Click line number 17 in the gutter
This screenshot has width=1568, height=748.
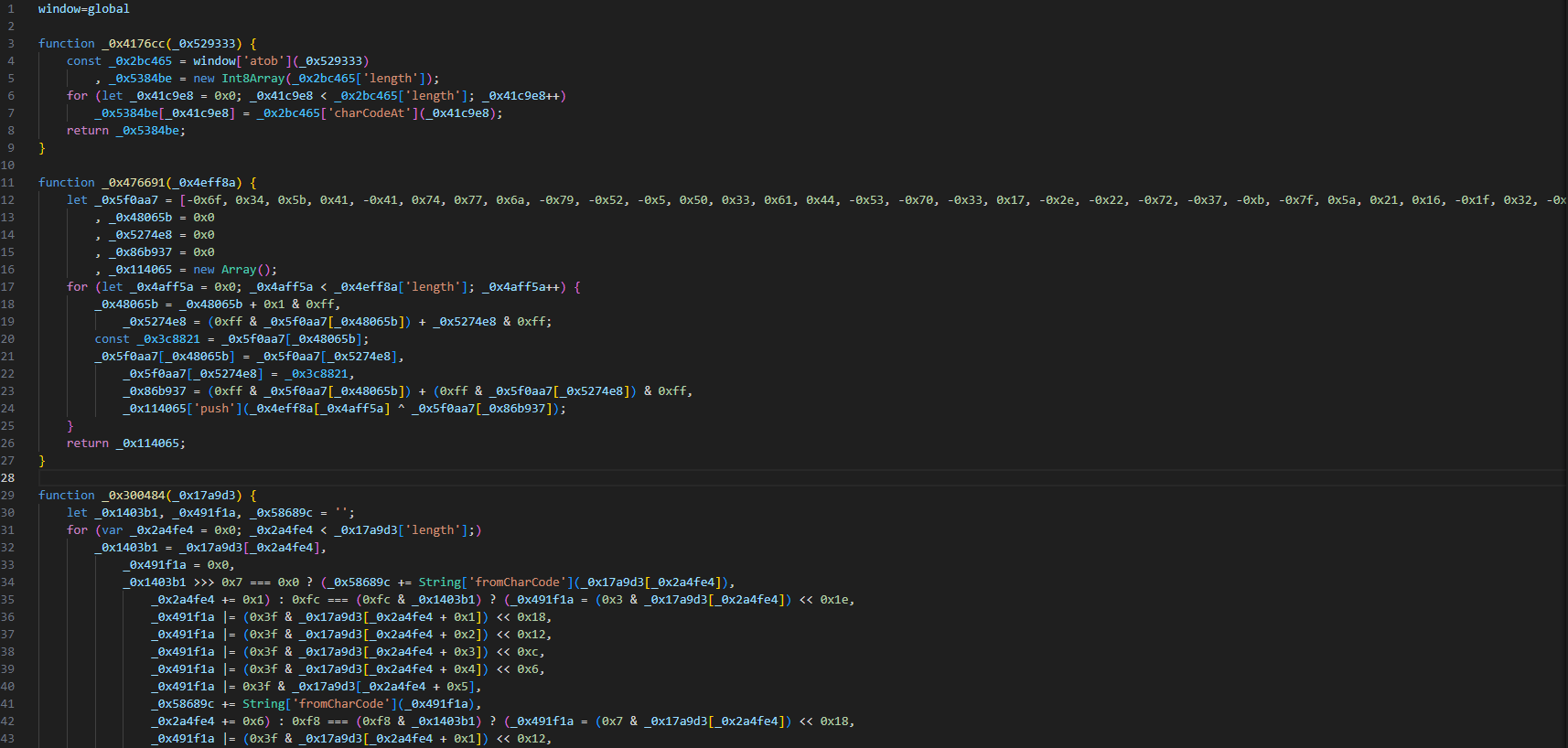coord(8,287)
